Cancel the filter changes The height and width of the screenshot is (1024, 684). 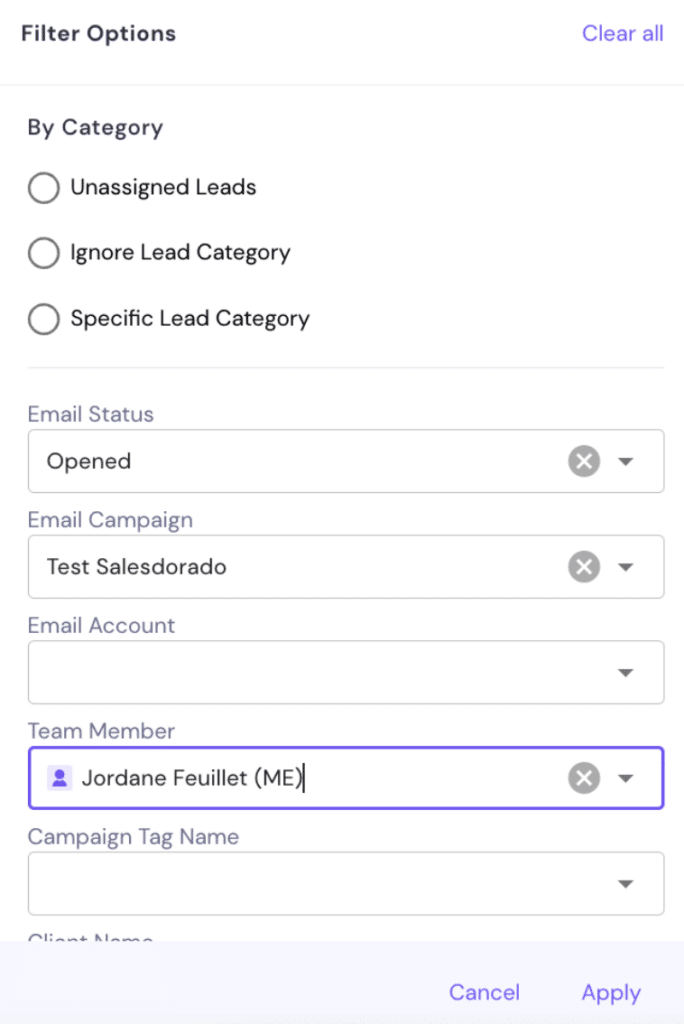[484, 992]
